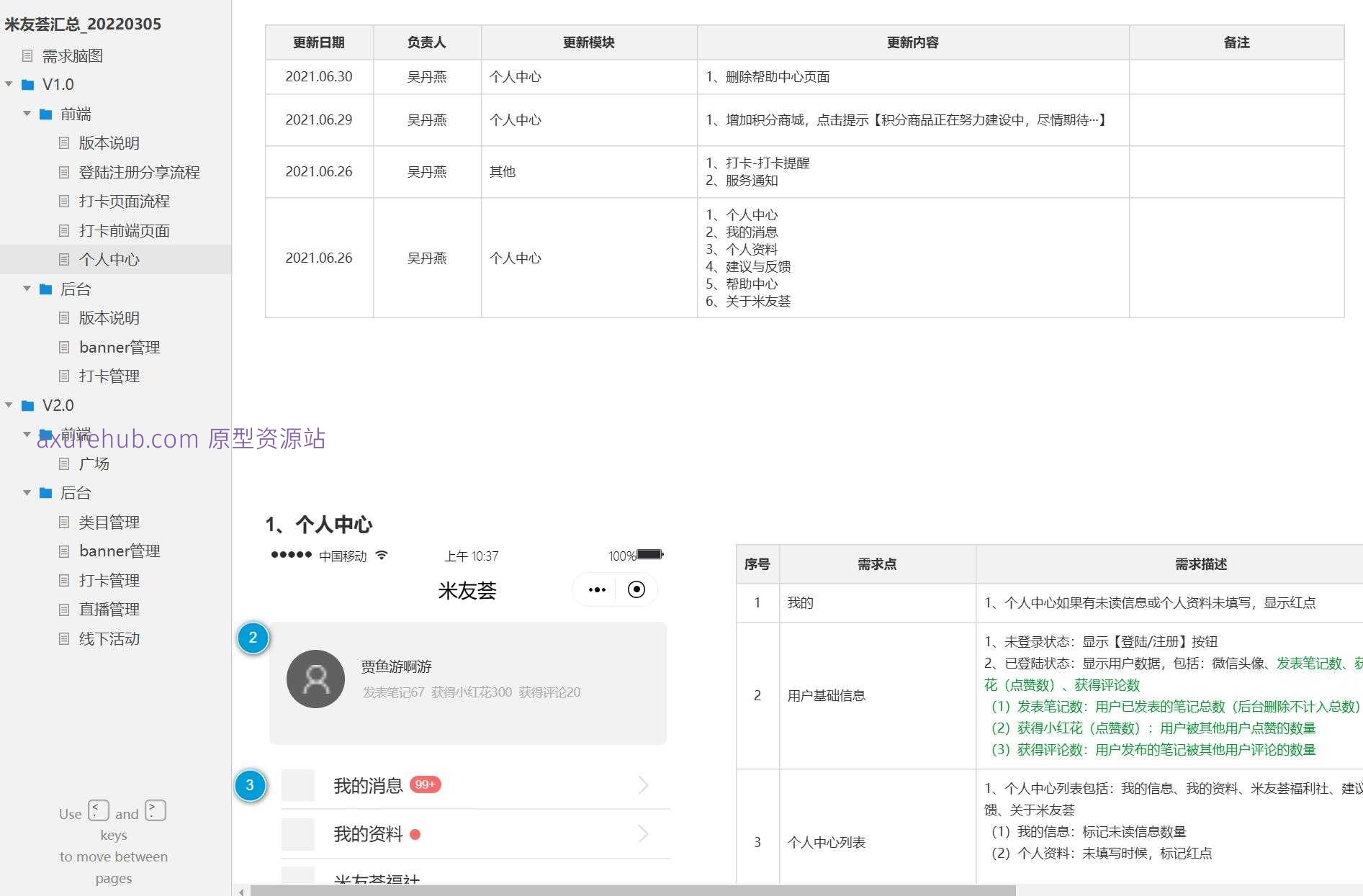Open the 线下活动 page
Screen dimensions: 1363x896
pos(109,638)
